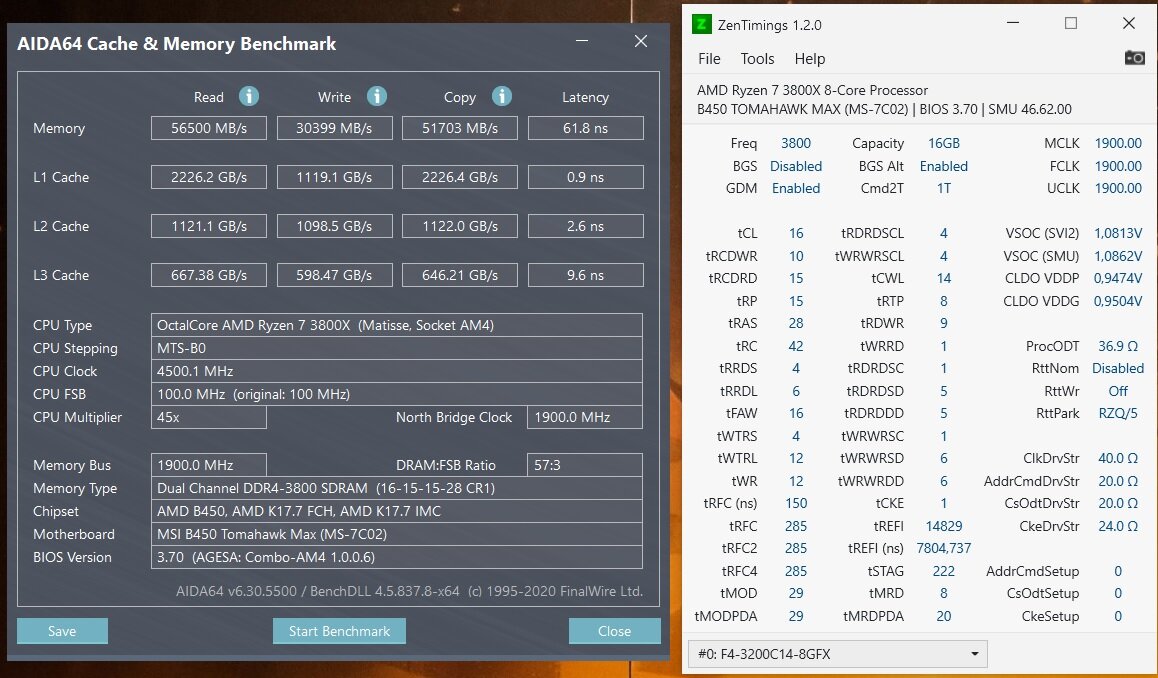This screenshot has width=1158, height=678.
Task: Click the Memory Latency value 61.8 ns
Action: click(x=586, y=128)
